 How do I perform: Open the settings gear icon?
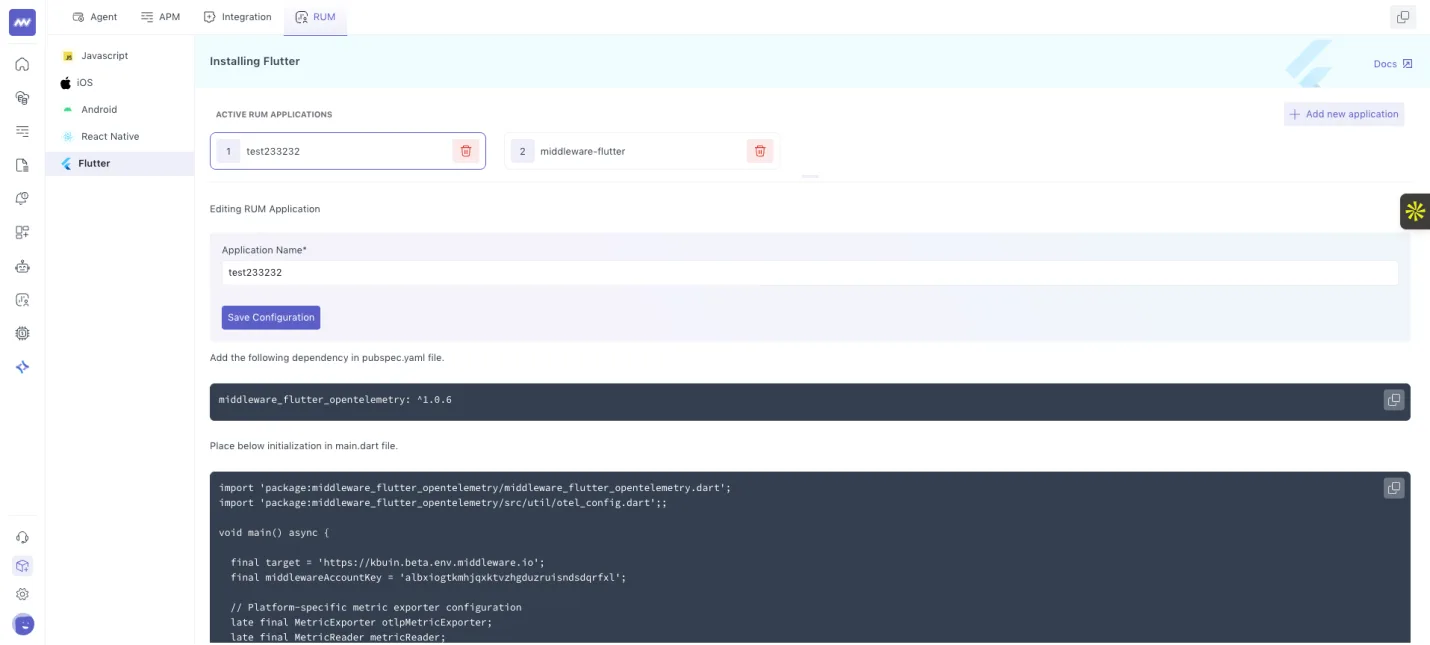tap(22, 594)
